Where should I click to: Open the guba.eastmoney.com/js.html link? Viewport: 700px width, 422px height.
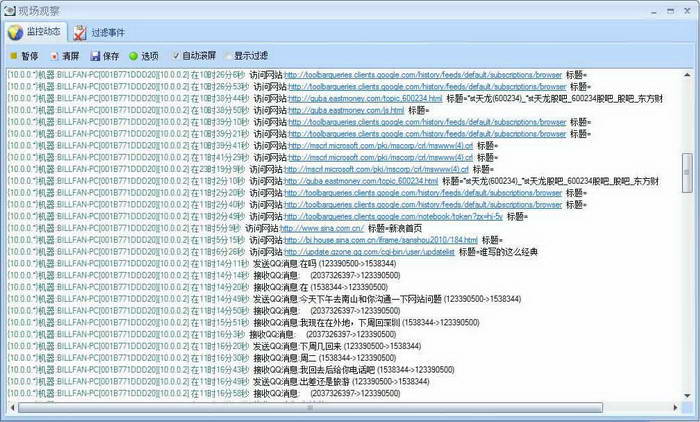pos(346,110)
